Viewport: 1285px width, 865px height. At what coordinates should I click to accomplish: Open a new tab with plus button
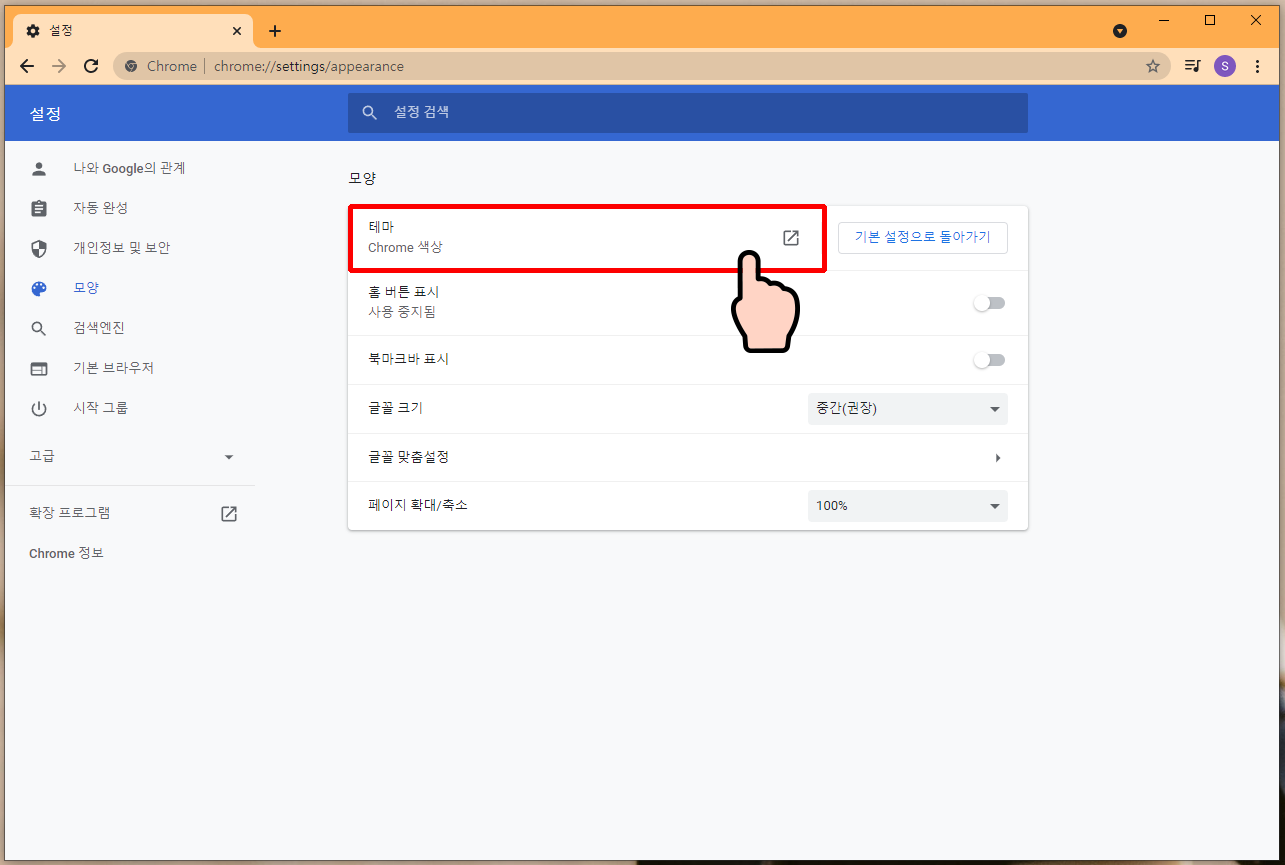click(x=275, y=31)
